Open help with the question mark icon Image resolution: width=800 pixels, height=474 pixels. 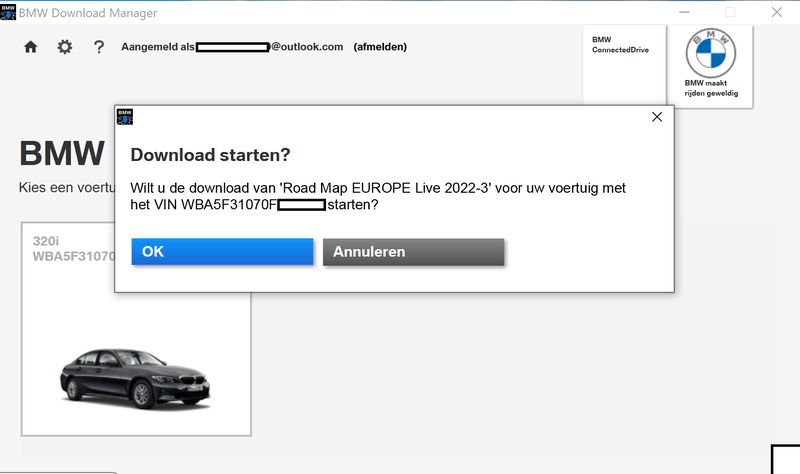tap(99, 47)
